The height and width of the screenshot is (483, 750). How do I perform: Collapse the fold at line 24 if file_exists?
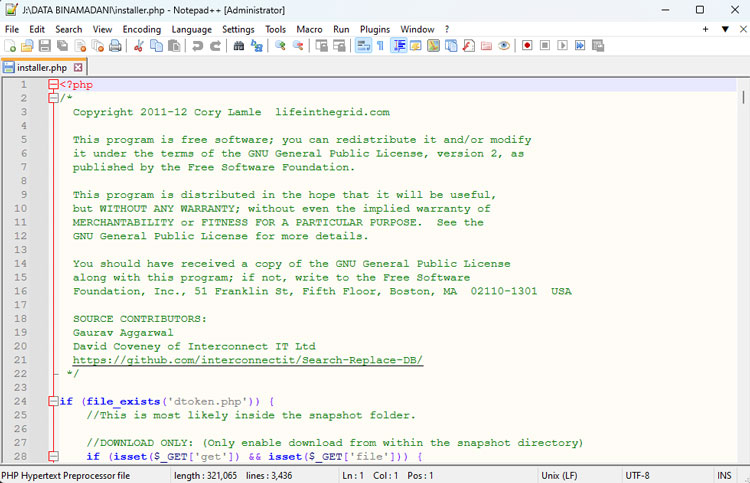pyautogui.click(x=53, y=401)
